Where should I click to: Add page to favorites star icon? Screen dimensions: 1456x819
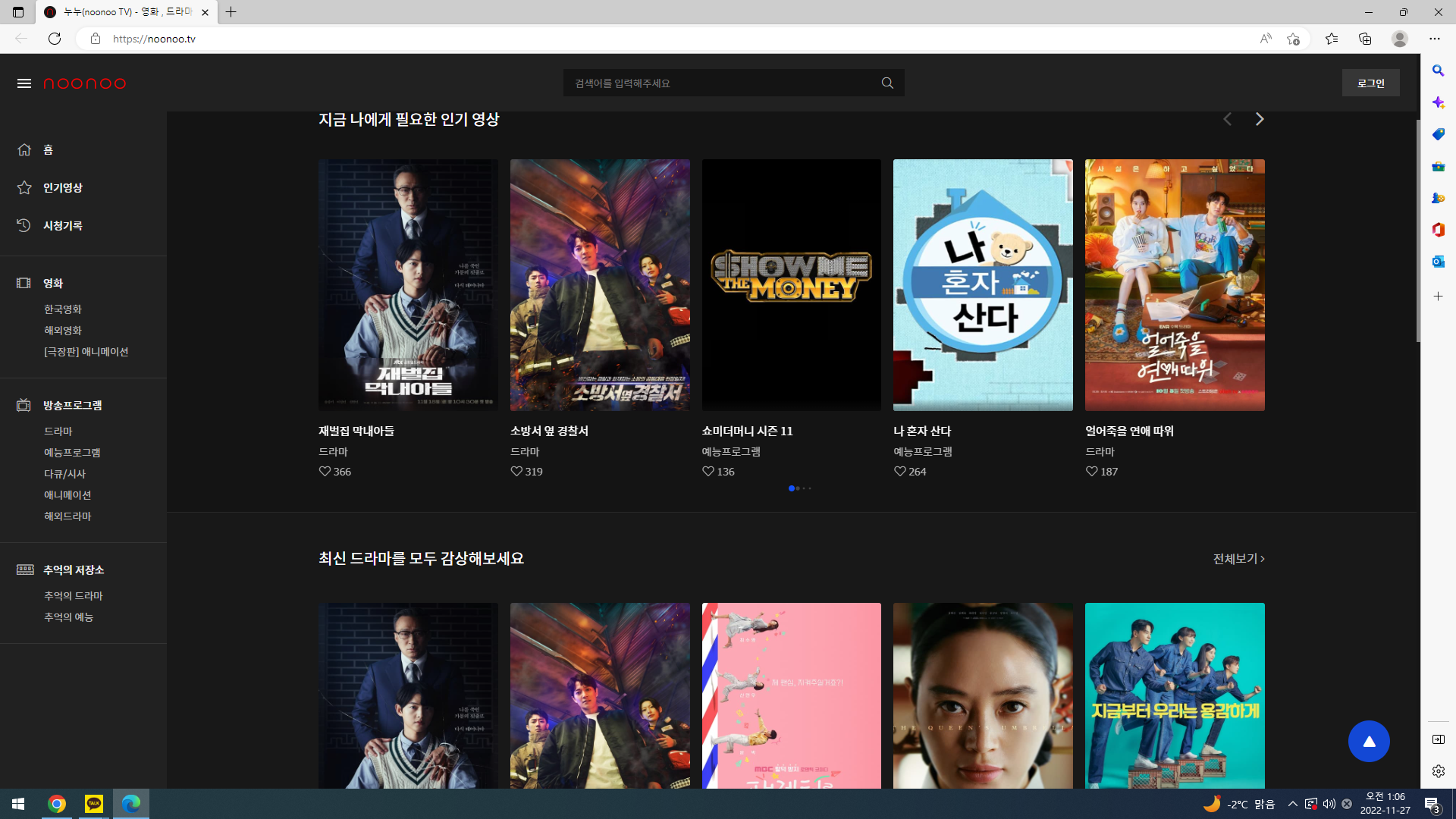[x=1293, y=39]
